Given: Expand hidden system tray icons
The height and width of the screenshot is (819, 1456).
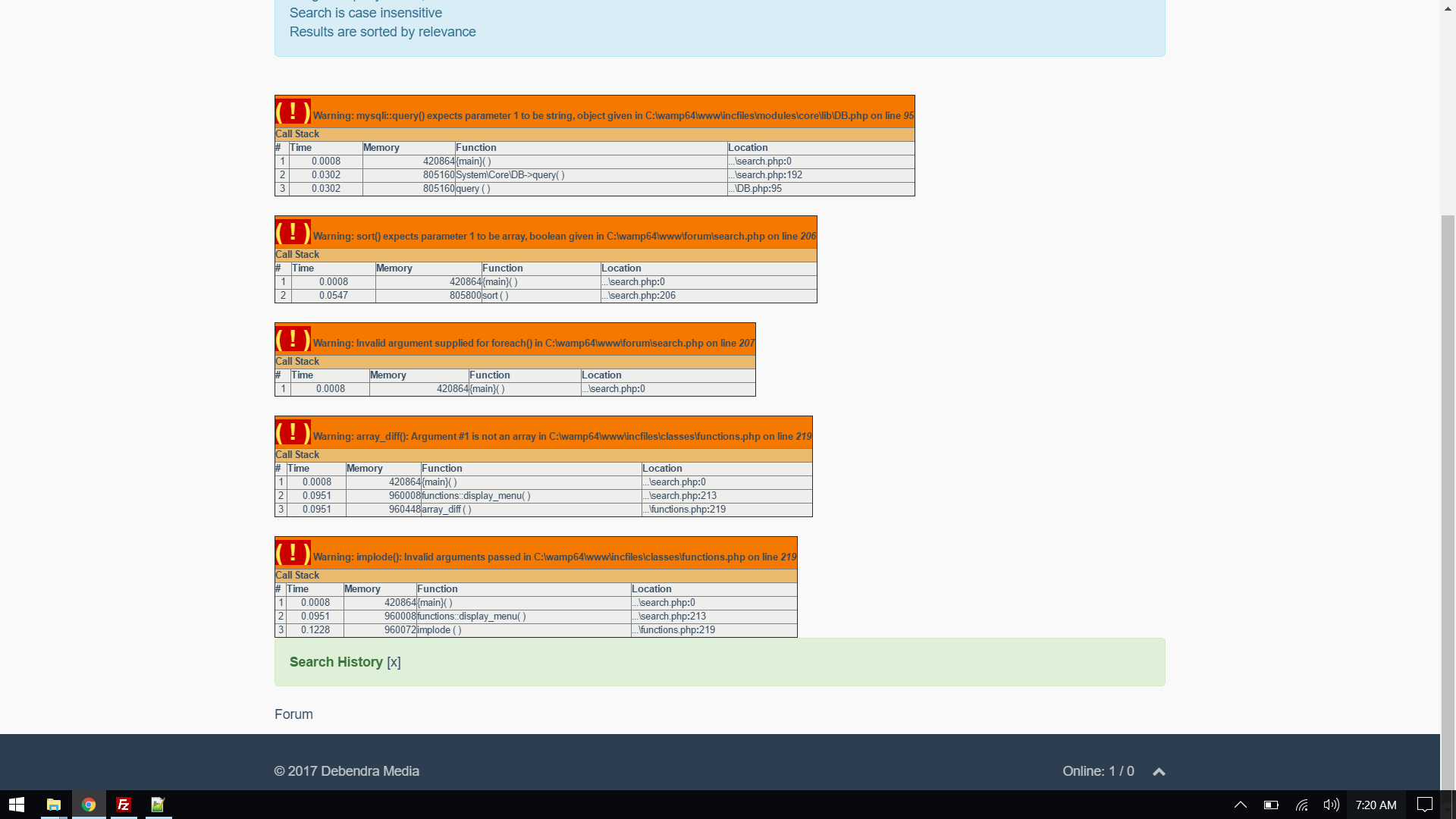Looking at the screenshot, I should coord(1241,805).
